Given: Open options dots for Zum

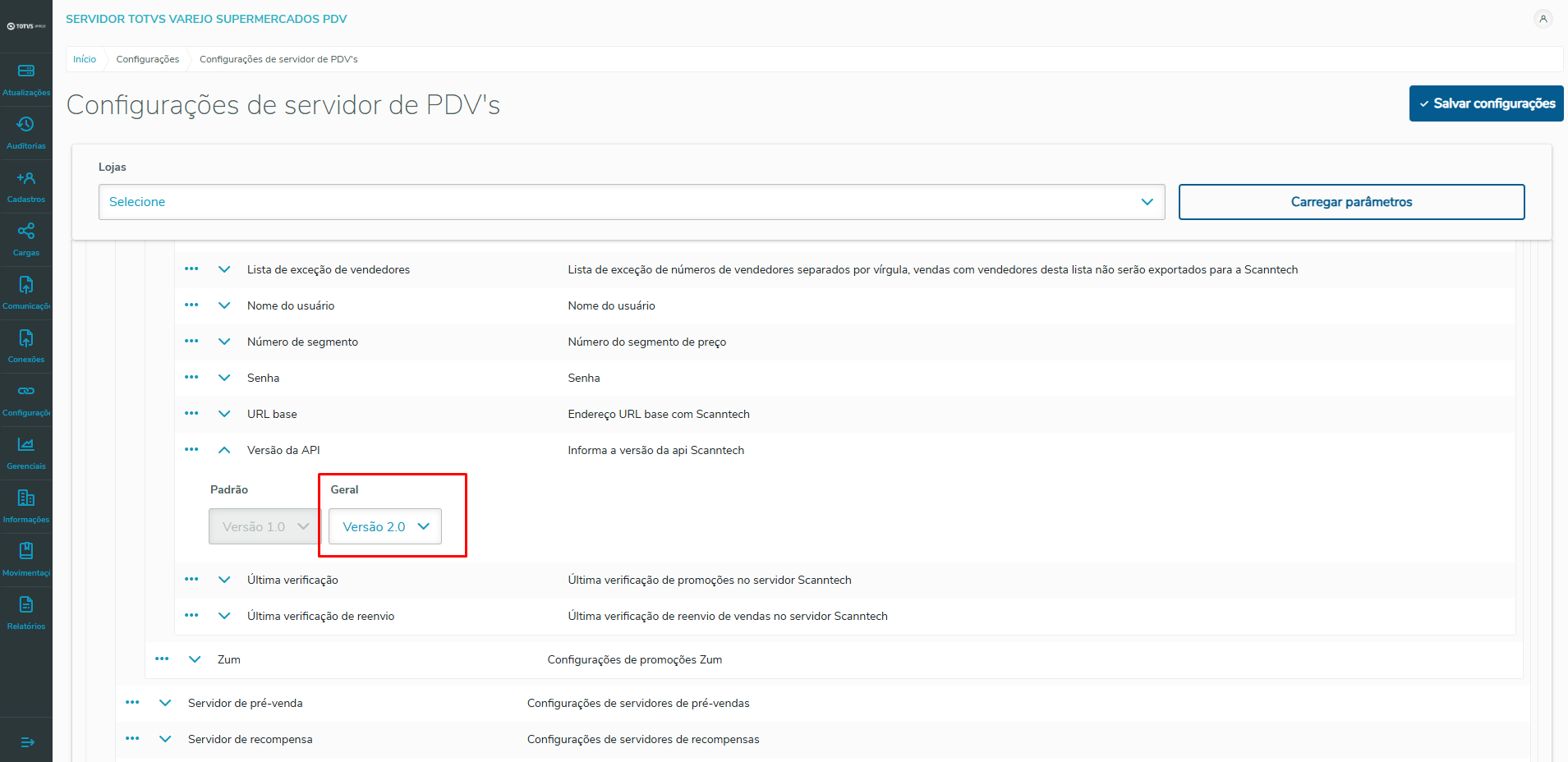Looking at the screenshot, I should point(162,659).
